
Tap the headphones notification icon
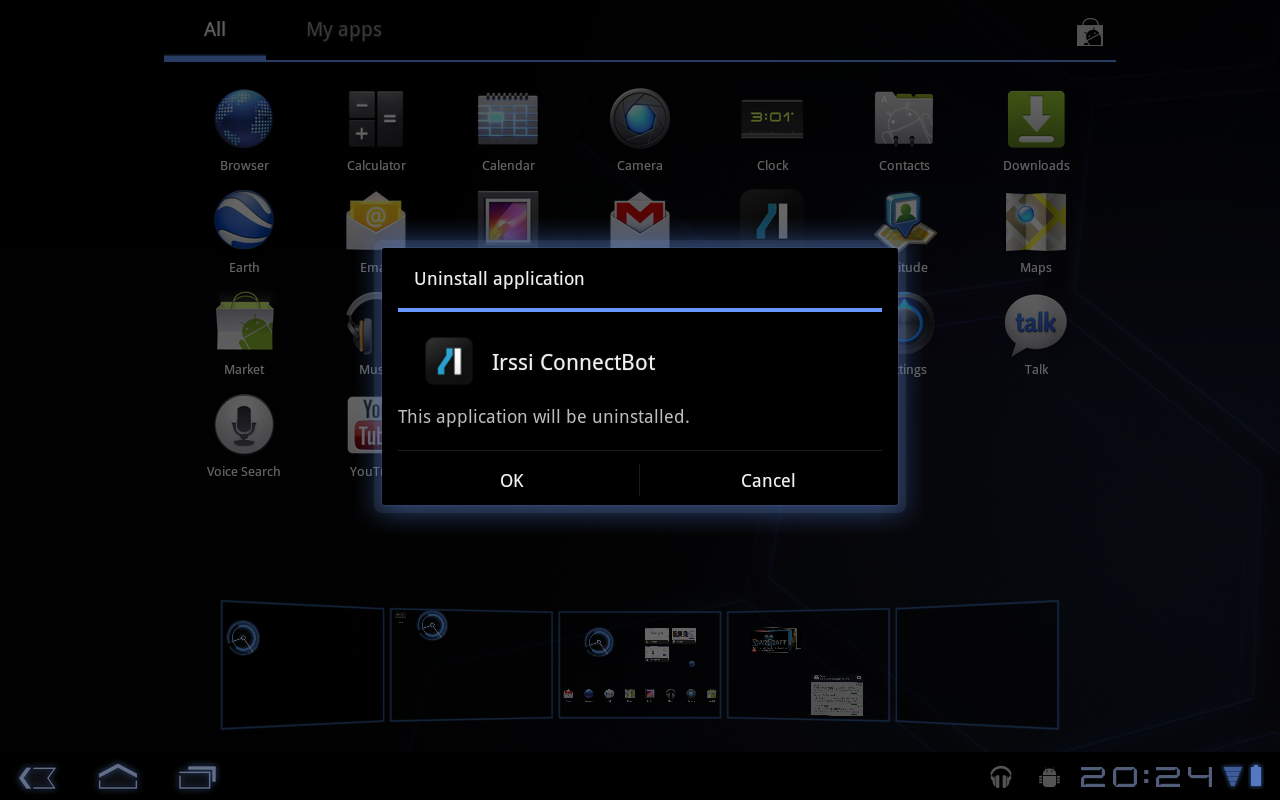1000,777
